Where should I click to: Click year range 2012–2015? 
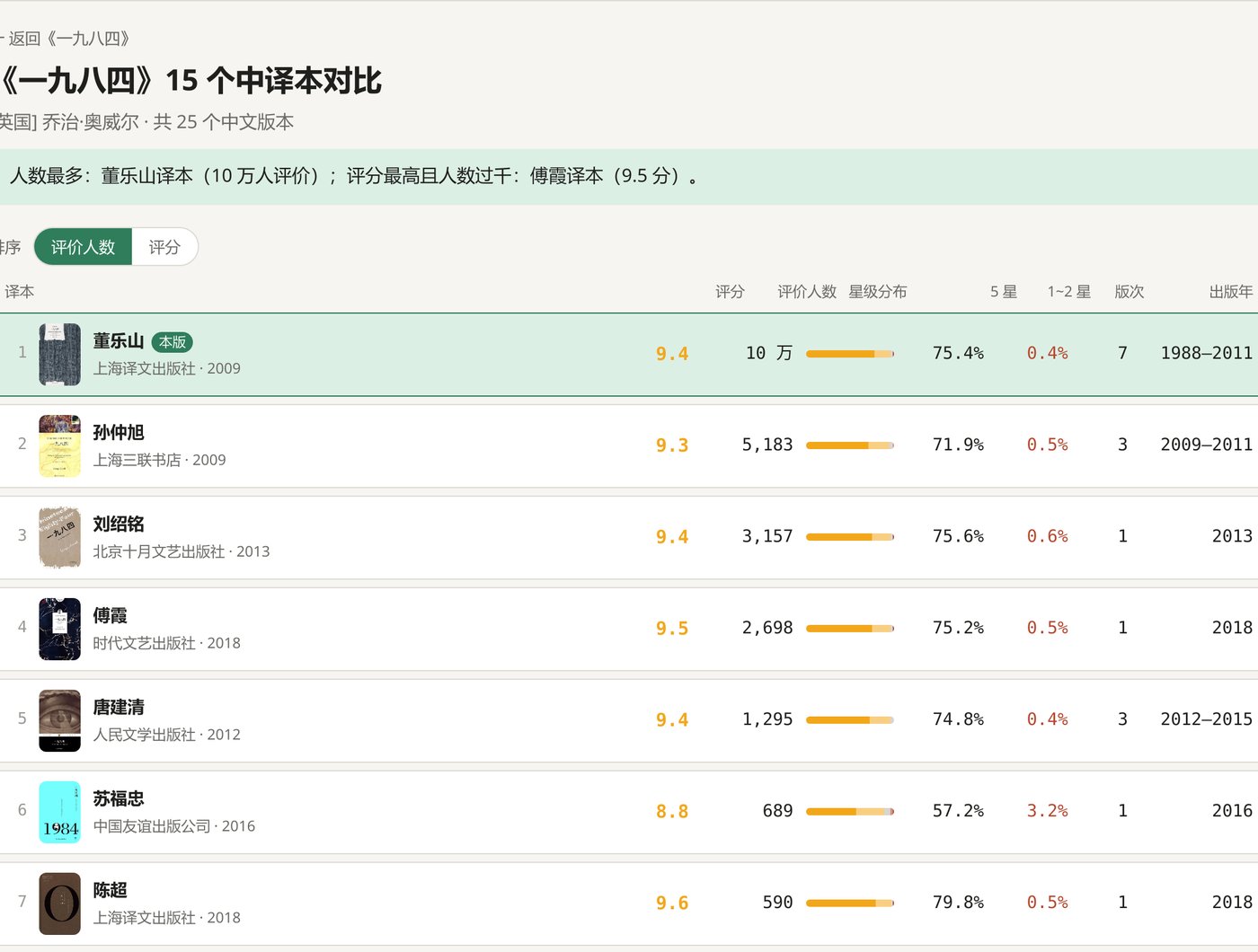click(x=1206, y=719)
